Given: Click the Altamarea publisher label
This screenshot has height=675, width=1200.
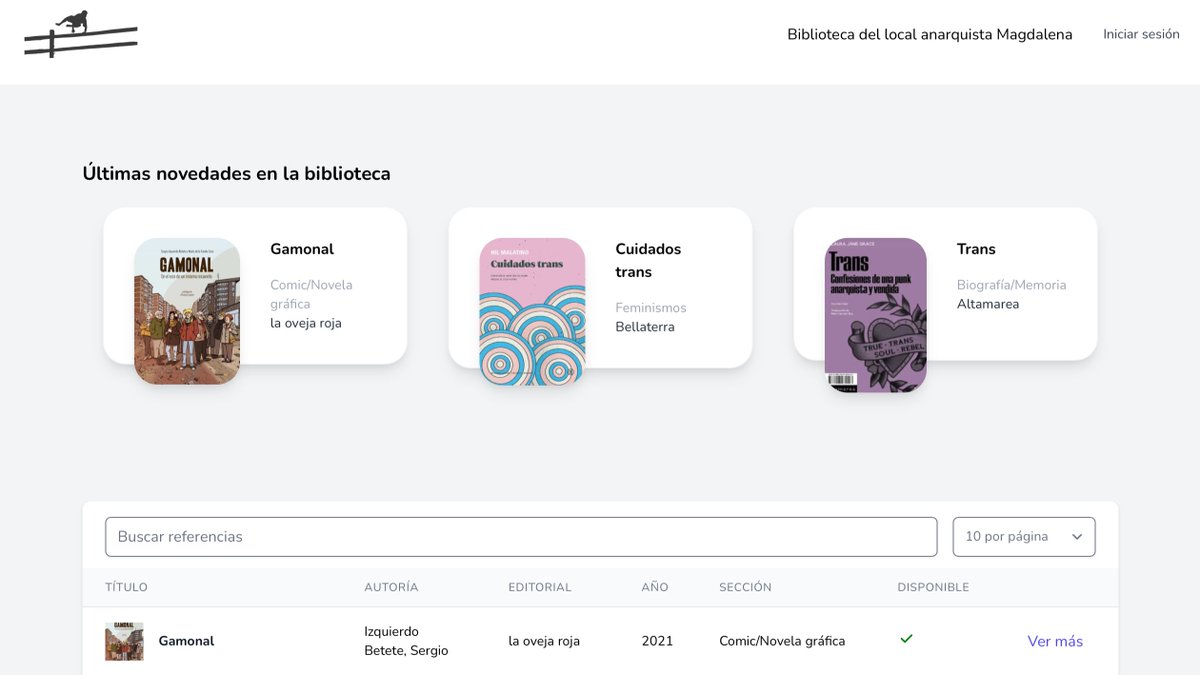Looking at the screenshot, I should tap(988, 304).
